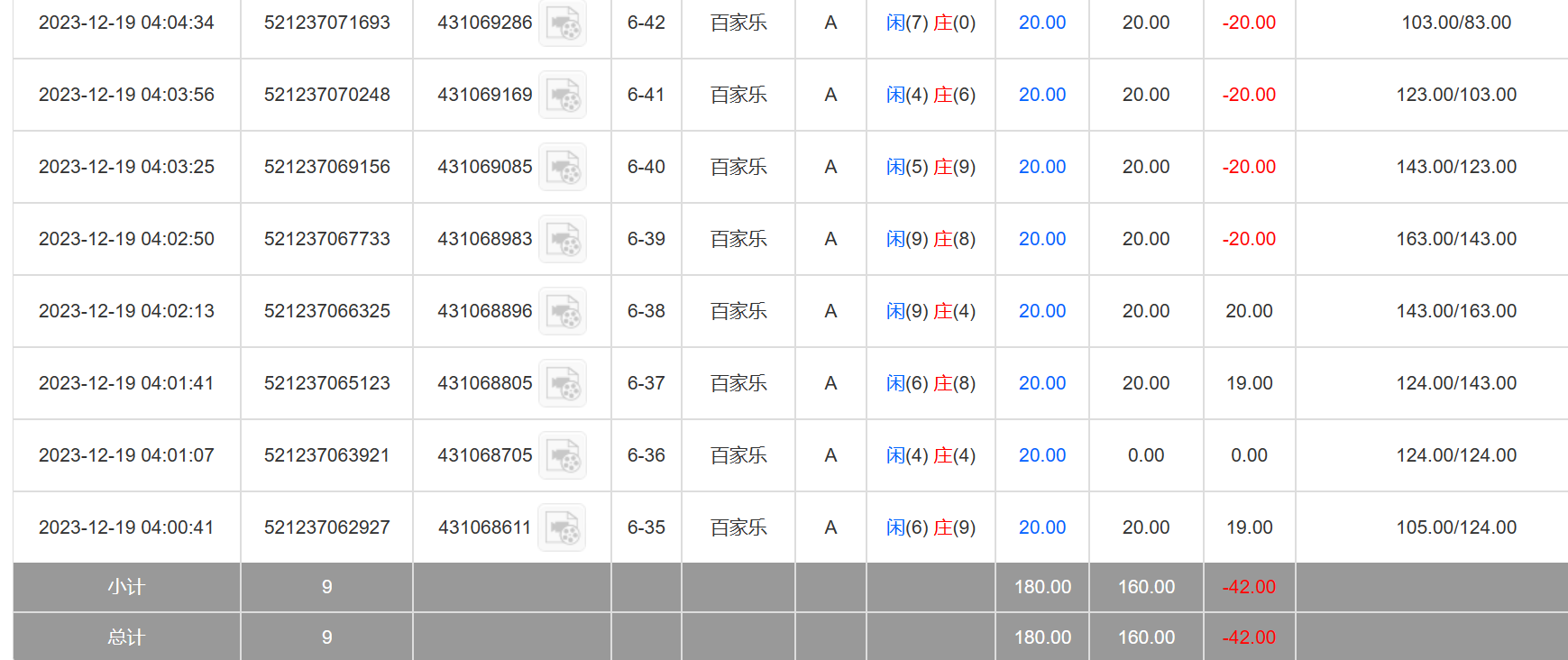
Task: Click subtotal loss value -42.00 in 小计 row
Action: (x=1249, y=587)
